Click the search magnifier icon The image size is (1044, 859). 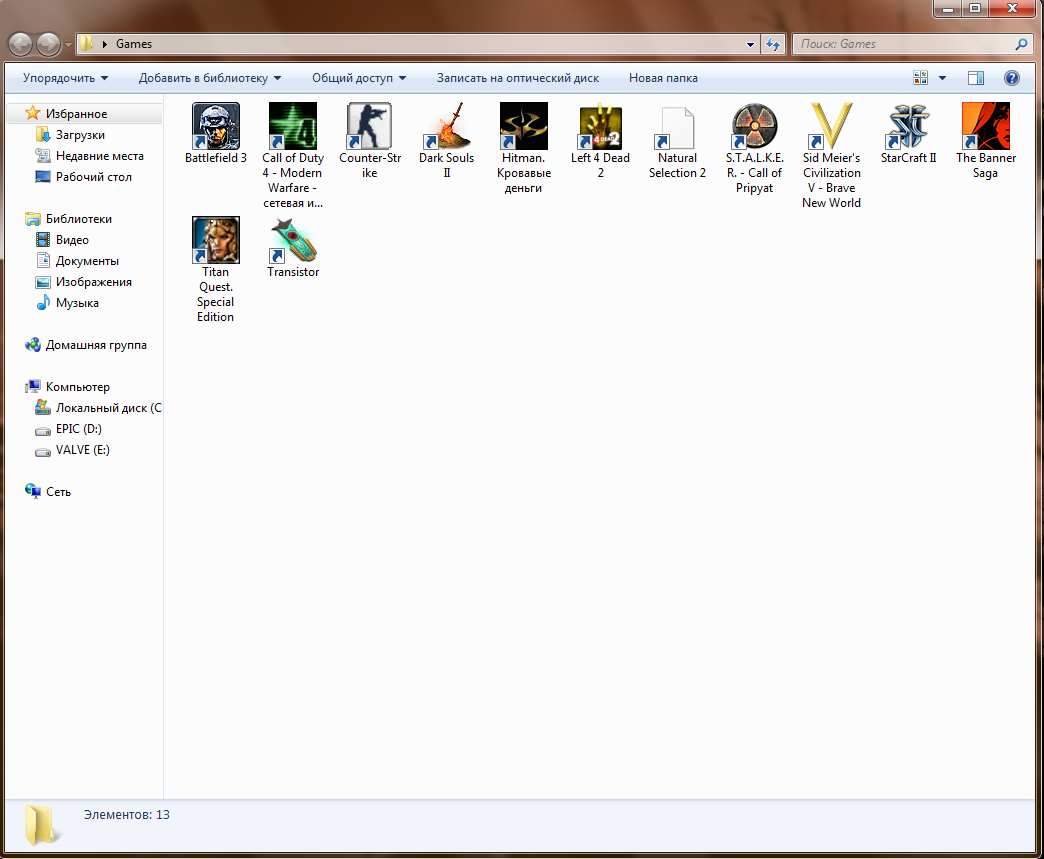tap(1021, 44)
